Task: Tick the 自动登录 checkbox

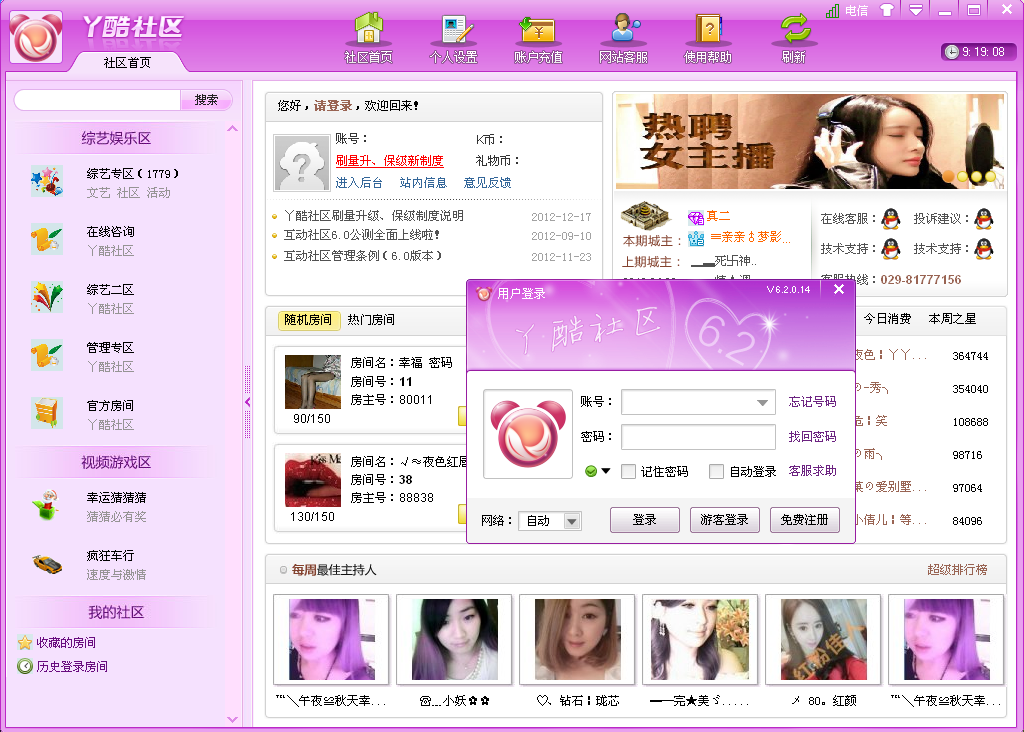Action: pos(717,471)
